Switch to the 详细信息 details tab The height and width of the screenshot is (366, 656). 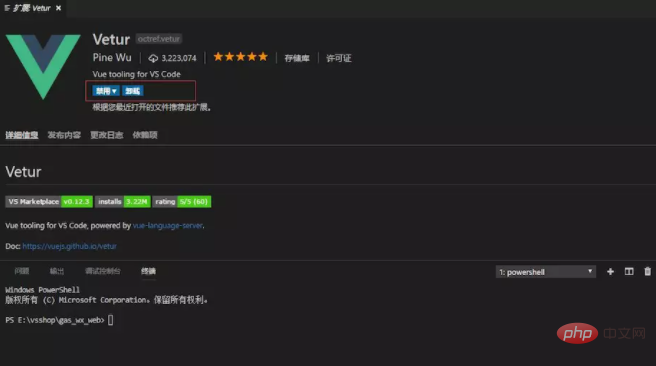pyautogui.click(x=22, y=135)
